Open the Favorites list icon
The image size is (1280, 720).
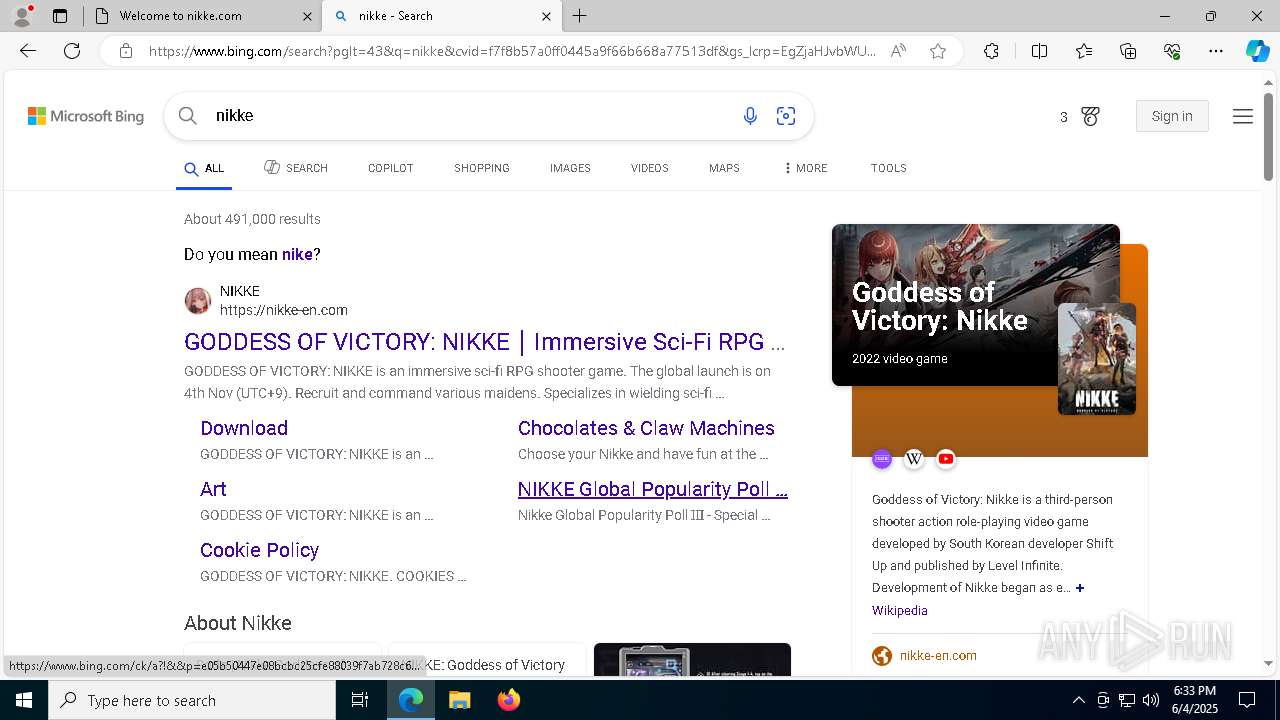(x=1084, y=51)
